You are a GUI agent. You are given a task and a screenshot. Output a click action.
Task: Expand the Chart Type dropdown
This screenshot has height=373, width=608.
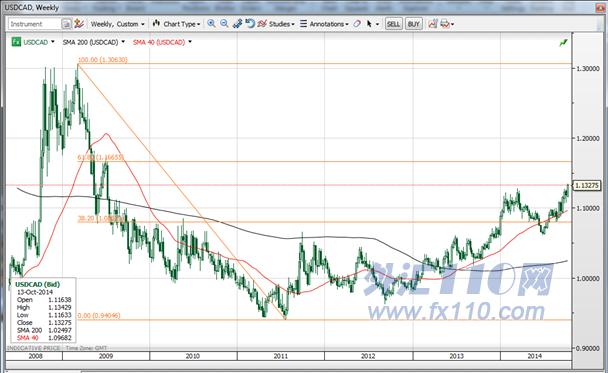point(176,24)
